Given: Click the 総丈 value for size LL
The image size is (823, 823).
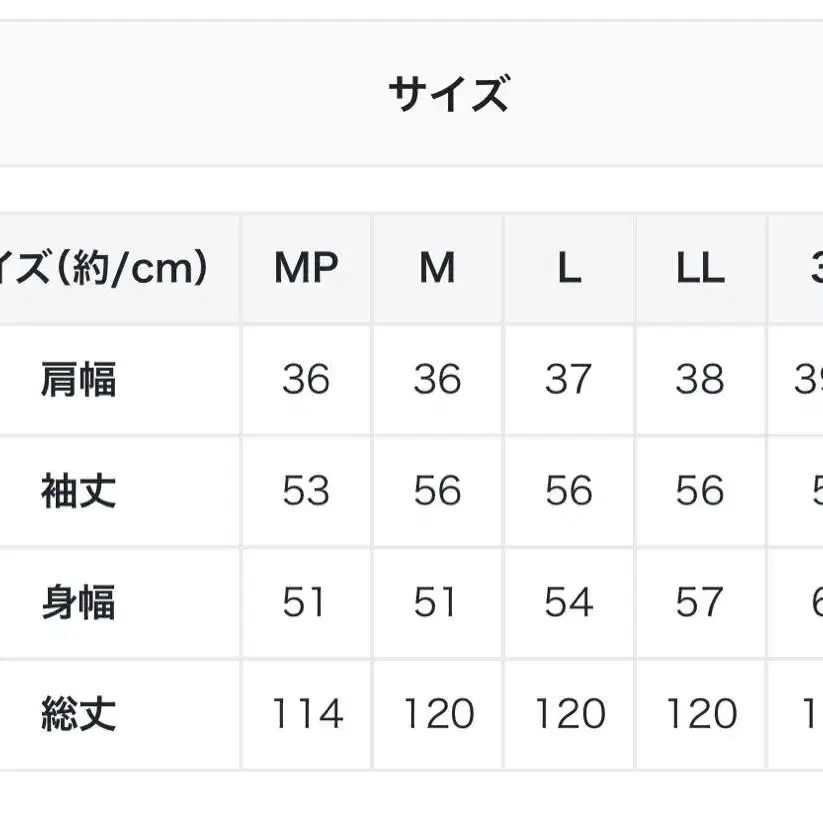Looking at the screenshot, I should point(700,714).
